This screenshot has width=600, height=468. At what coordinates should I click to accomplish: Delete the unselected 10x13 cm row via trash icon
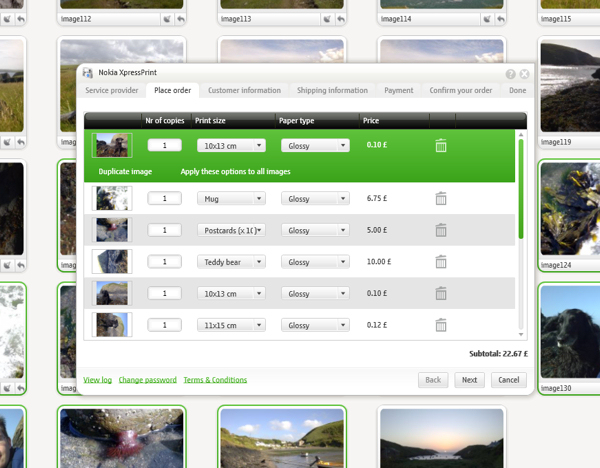point(441,293)
